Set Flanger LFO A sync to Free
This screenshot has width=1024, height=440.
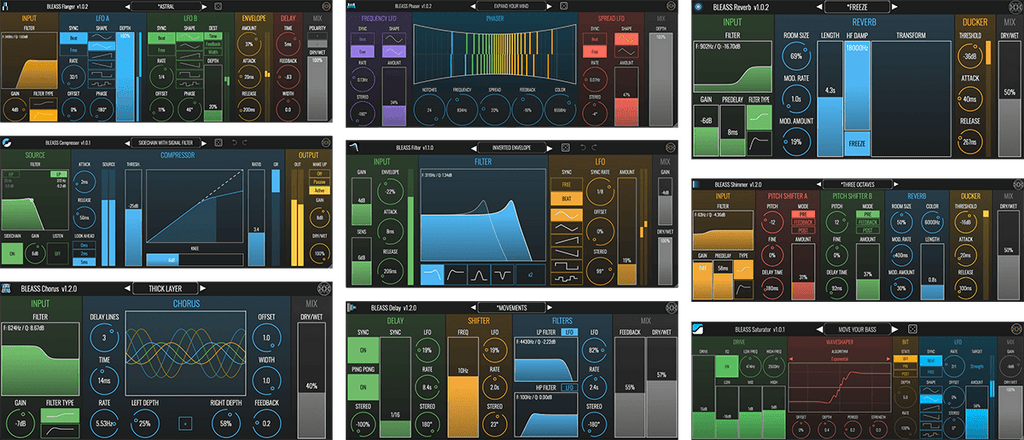(73, 50)
